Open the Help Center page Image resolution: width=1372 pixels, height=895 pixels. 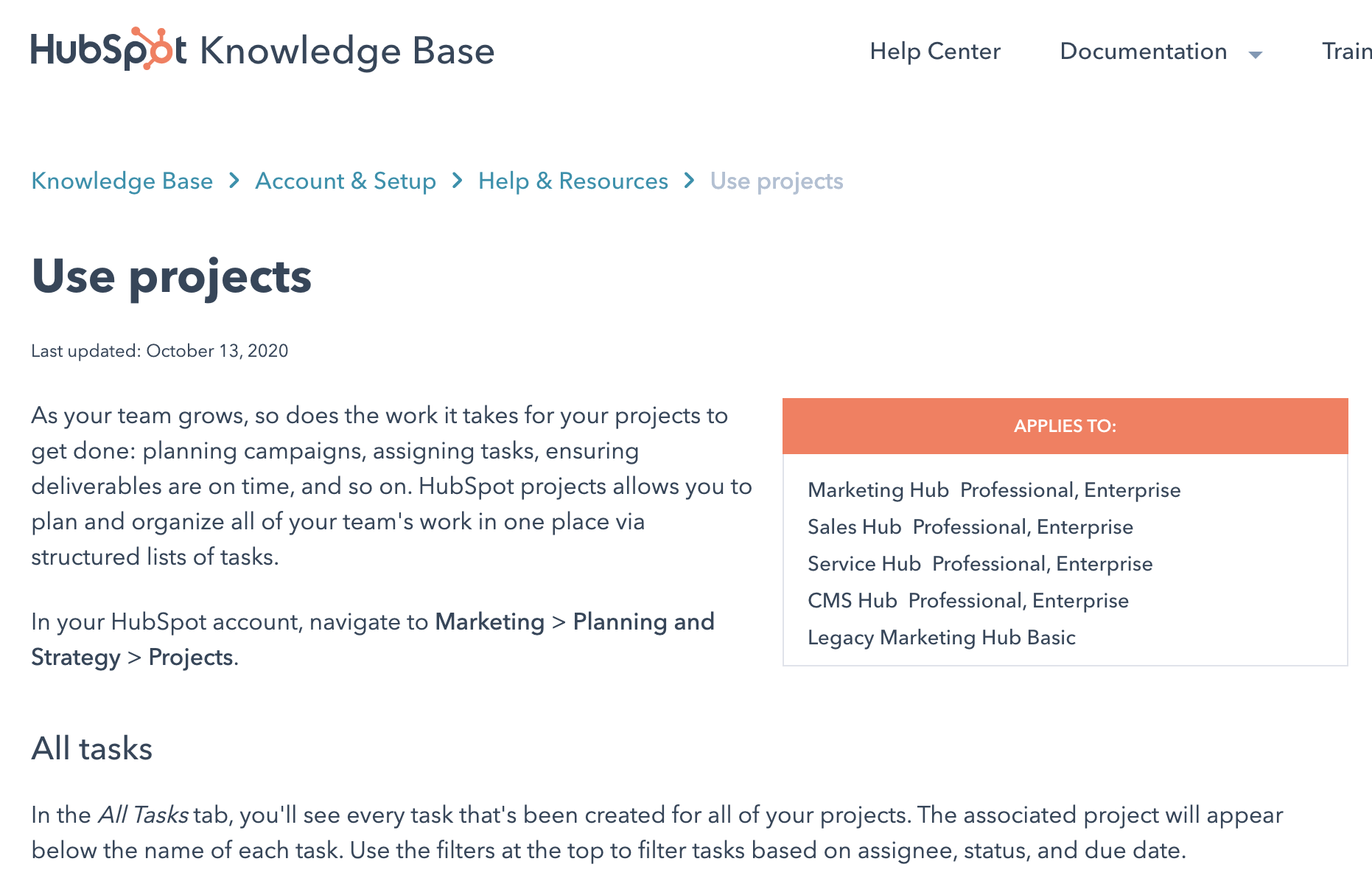coord(936,52)
